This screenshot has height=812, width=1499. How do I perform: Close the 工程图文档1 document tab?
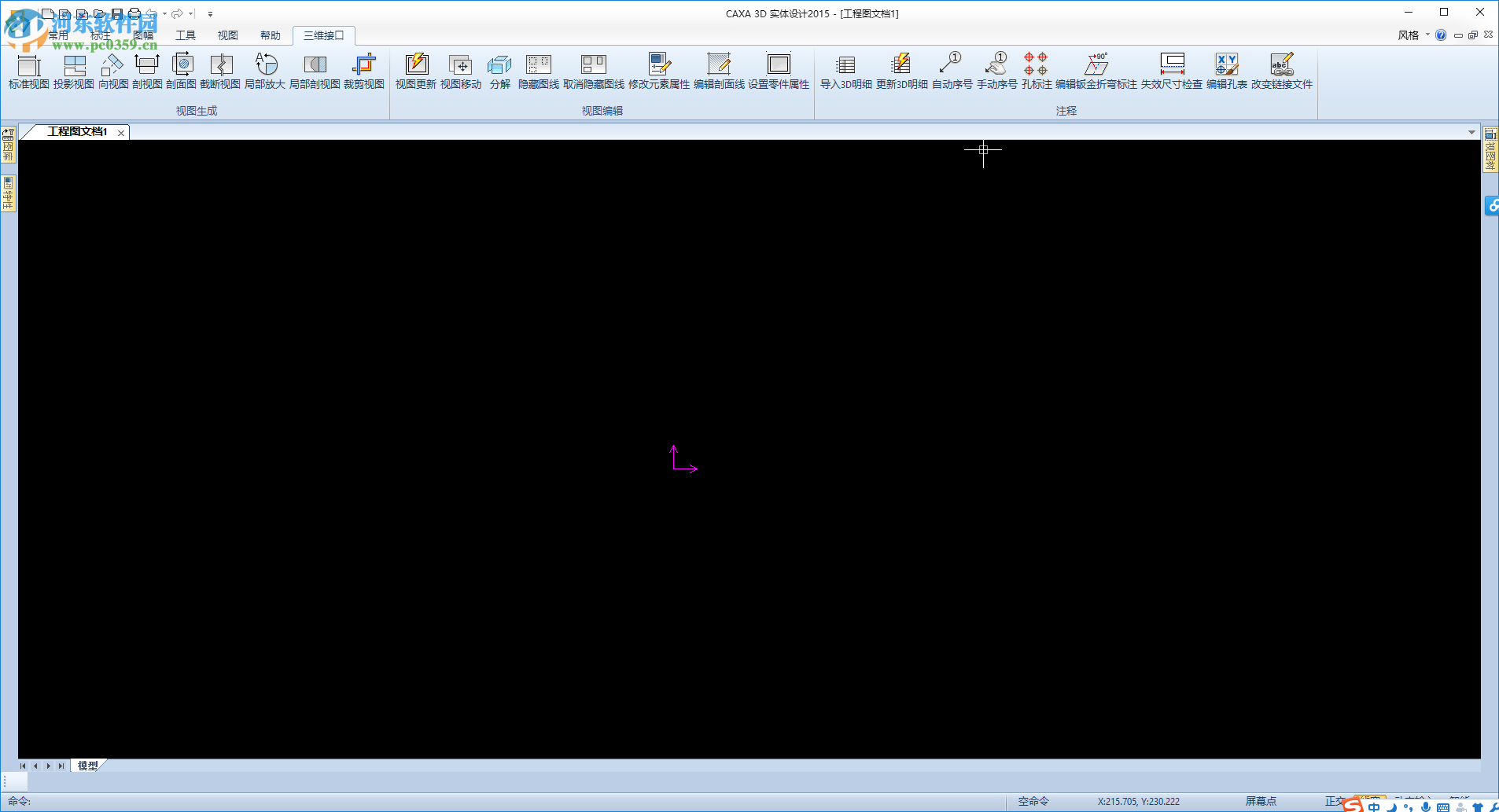point(121,133)
